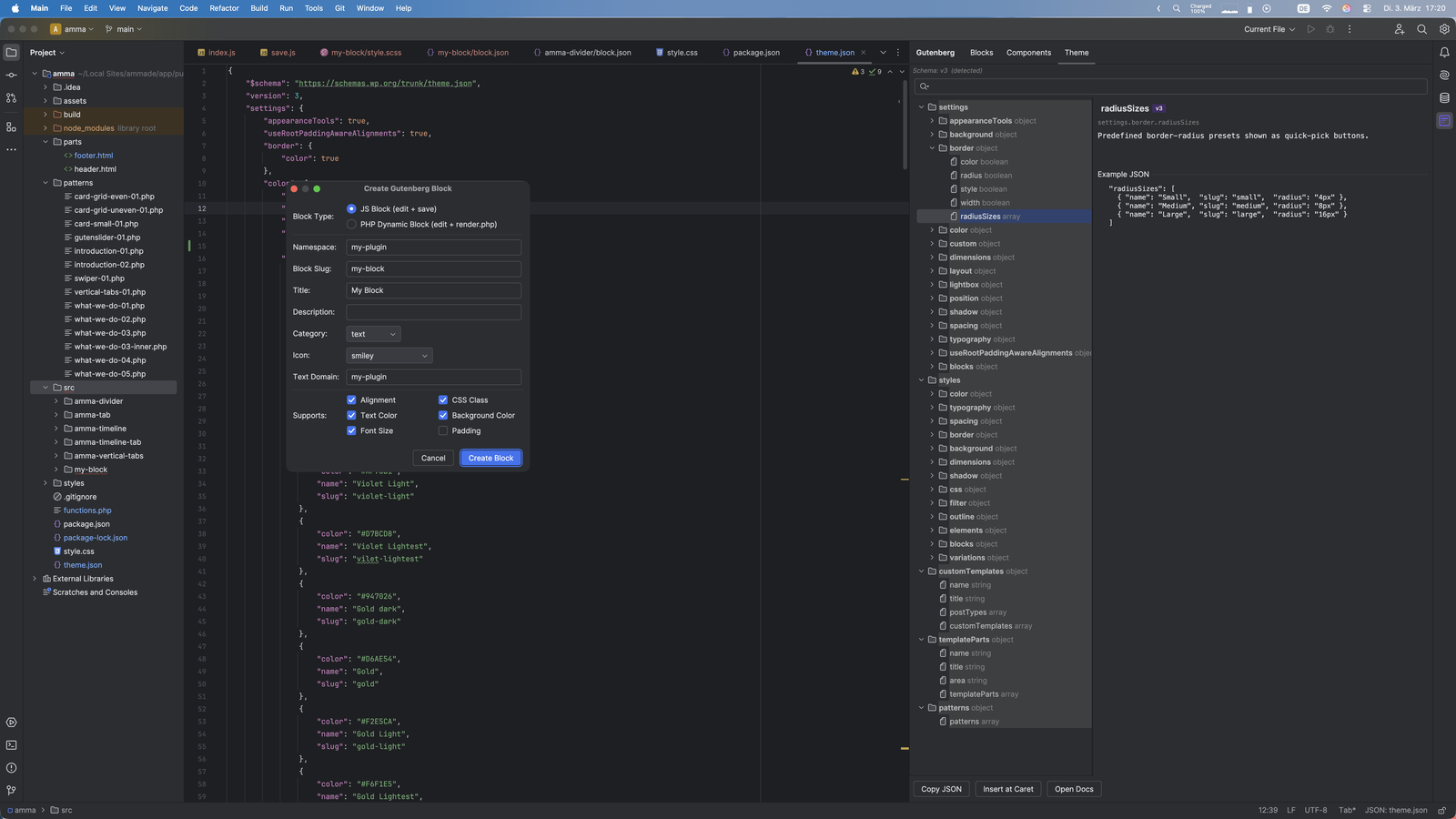The image size is (1456, 819).
Task: Click the Cancel button in dialog
Action: coord(433,458)
